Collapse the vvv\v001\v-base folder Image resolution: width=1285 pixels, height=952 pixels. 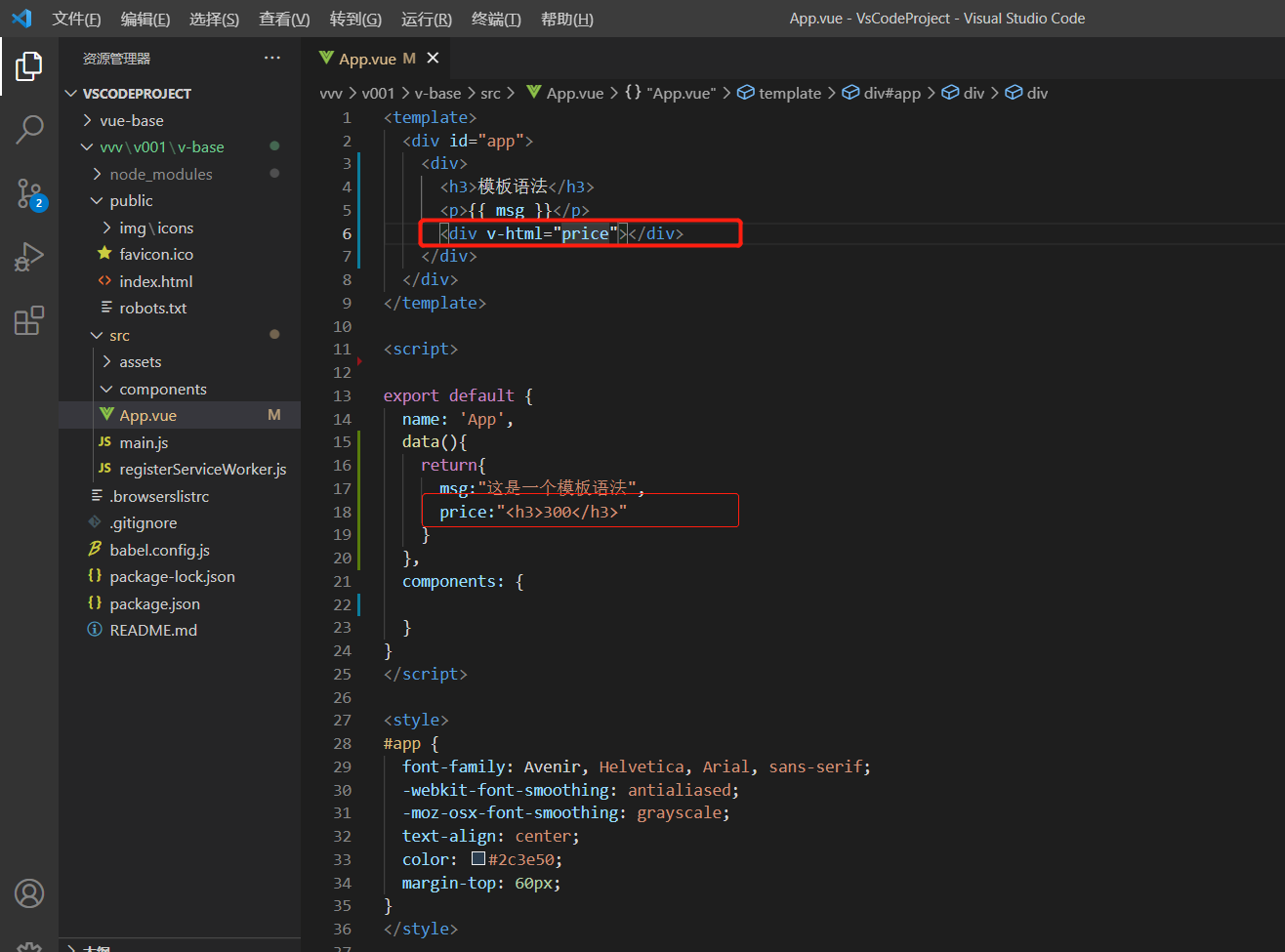click(x=88, y=147)
